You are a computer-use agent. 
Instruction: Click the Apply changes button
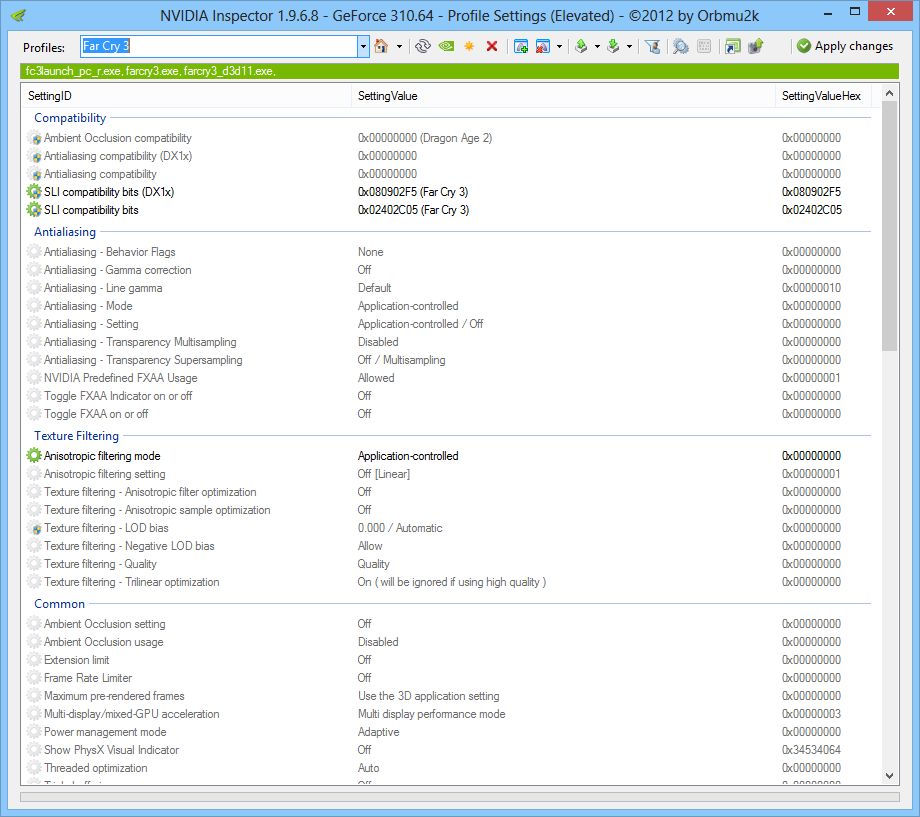[845, 46]
